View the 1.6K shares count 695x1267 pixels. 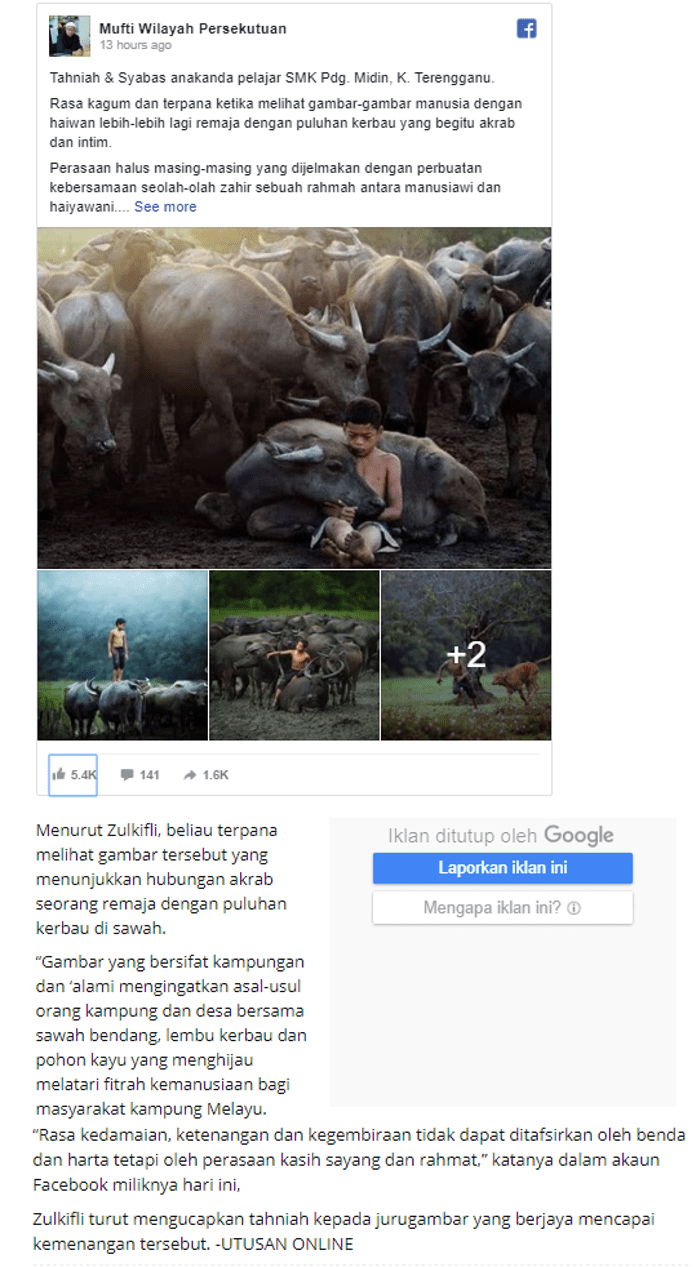pyautogui.click(x=216, y=775)
